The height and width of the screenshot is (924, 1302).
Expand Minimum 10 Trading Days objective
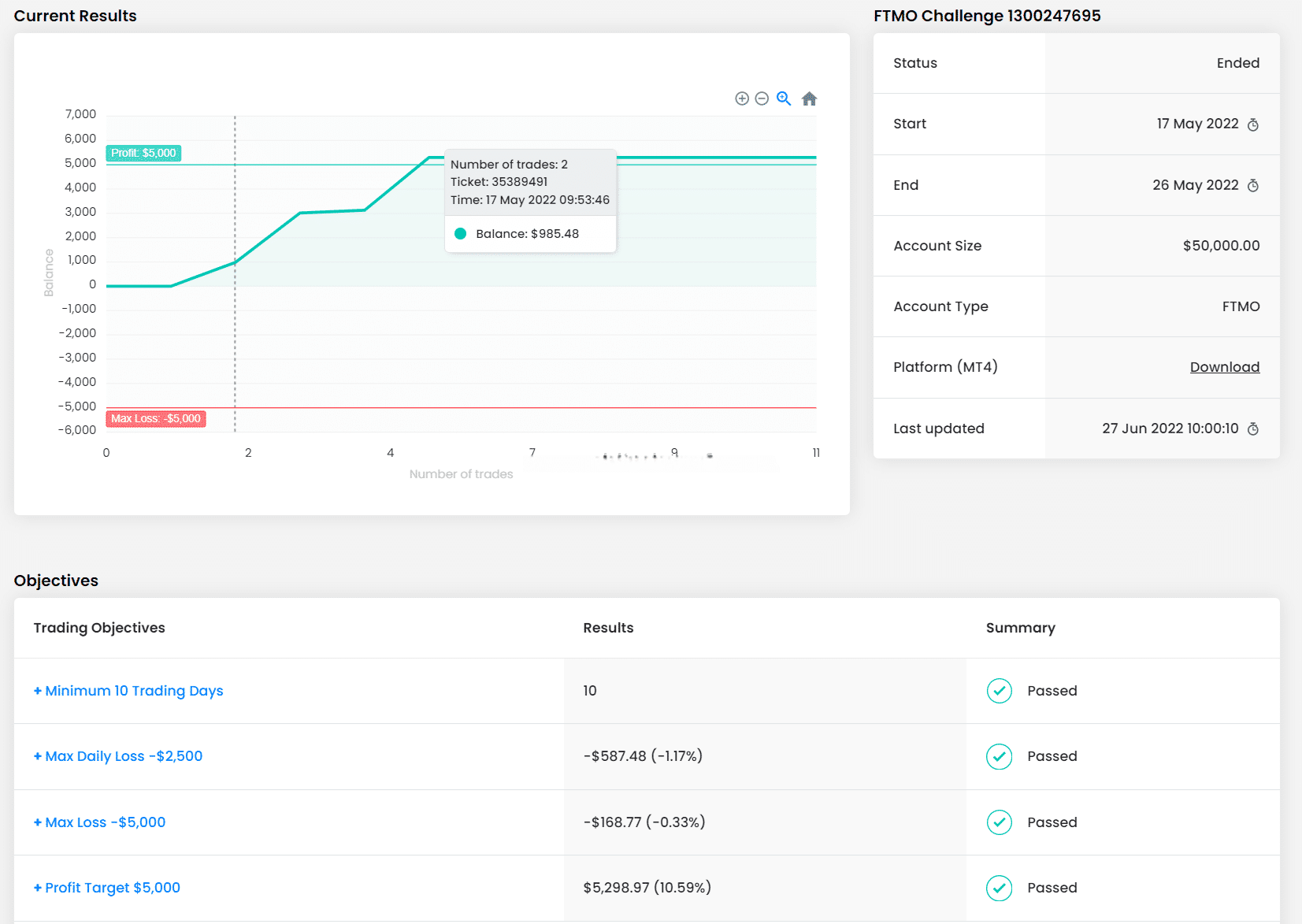pos(128,691)
